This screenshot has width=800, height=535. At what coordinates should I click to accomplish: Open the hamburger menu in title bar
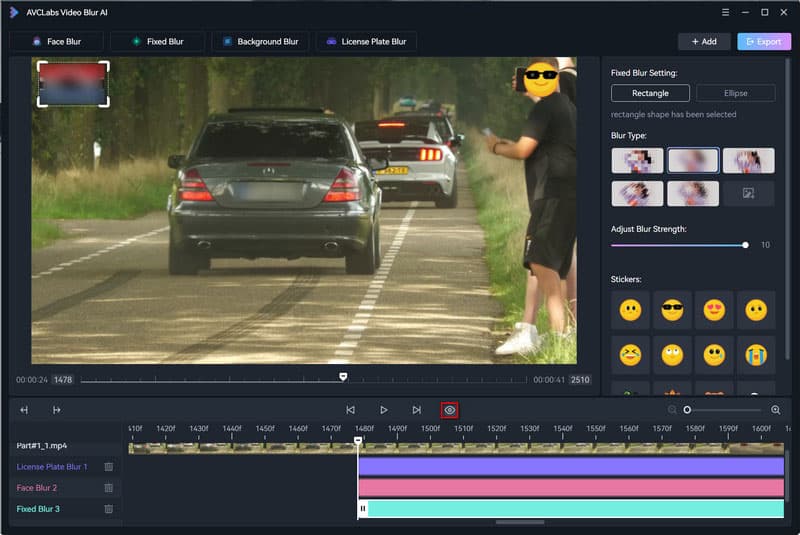[725, 12]
